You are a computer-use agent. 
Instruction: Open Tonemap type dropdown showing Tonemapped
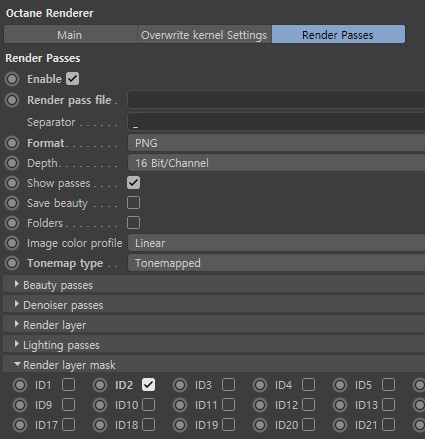pos(276,263)
